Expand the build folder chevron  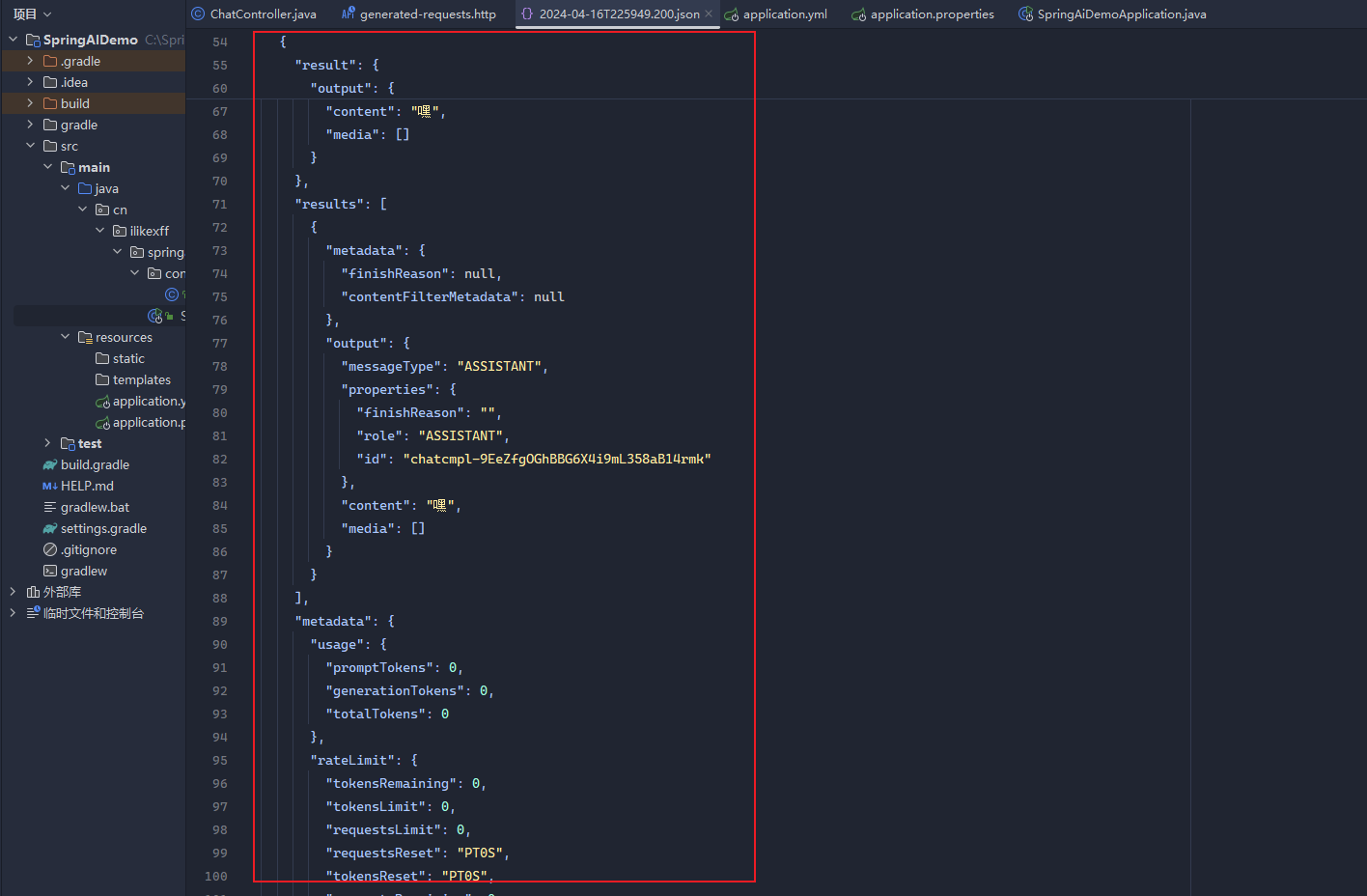coord(30,103)
